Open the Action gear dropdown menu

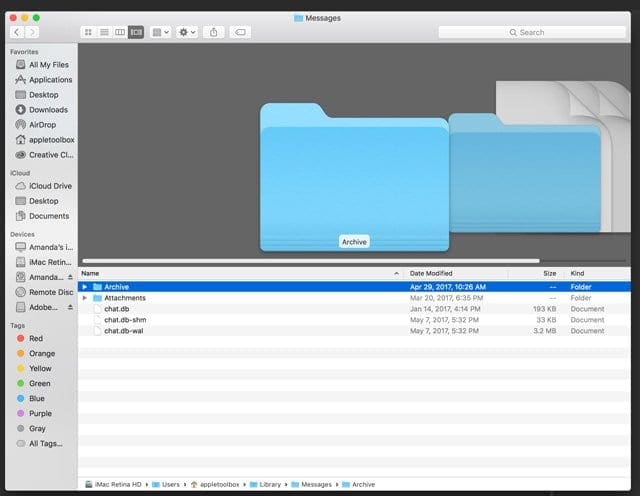[x=186, y=32]
